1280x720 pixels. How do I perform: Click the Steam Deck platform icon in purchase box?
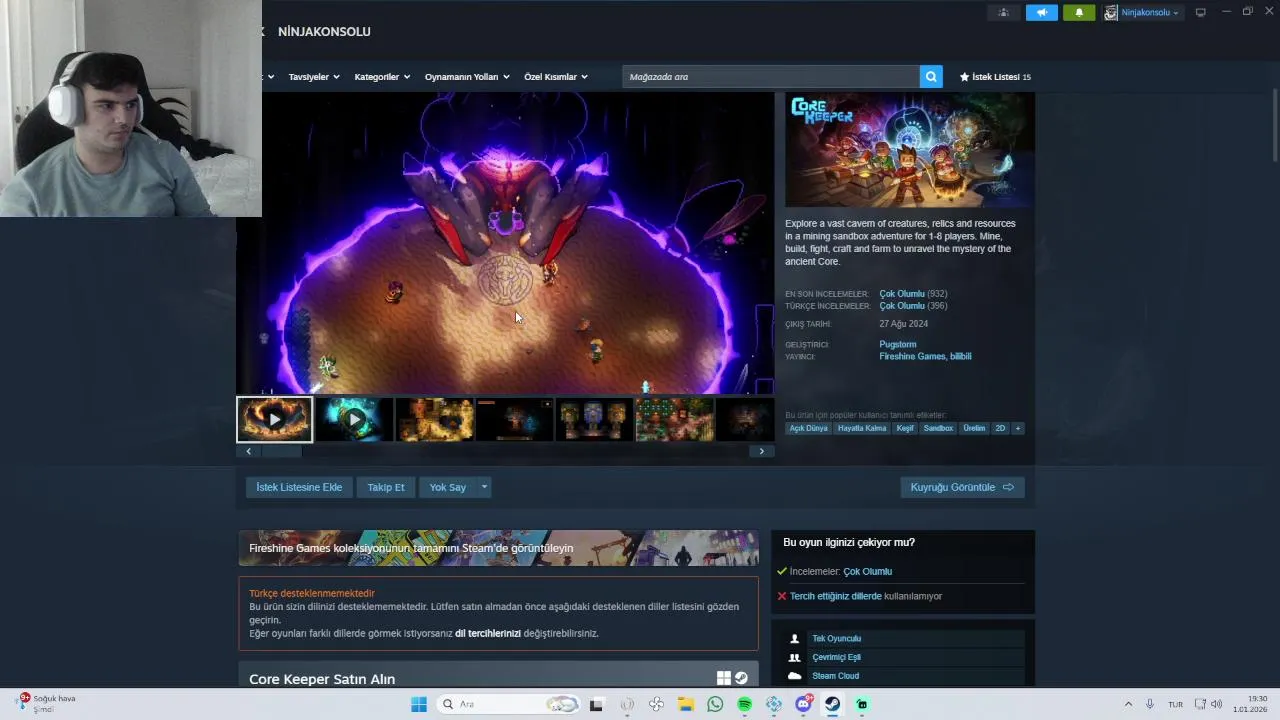coord(741,678)
